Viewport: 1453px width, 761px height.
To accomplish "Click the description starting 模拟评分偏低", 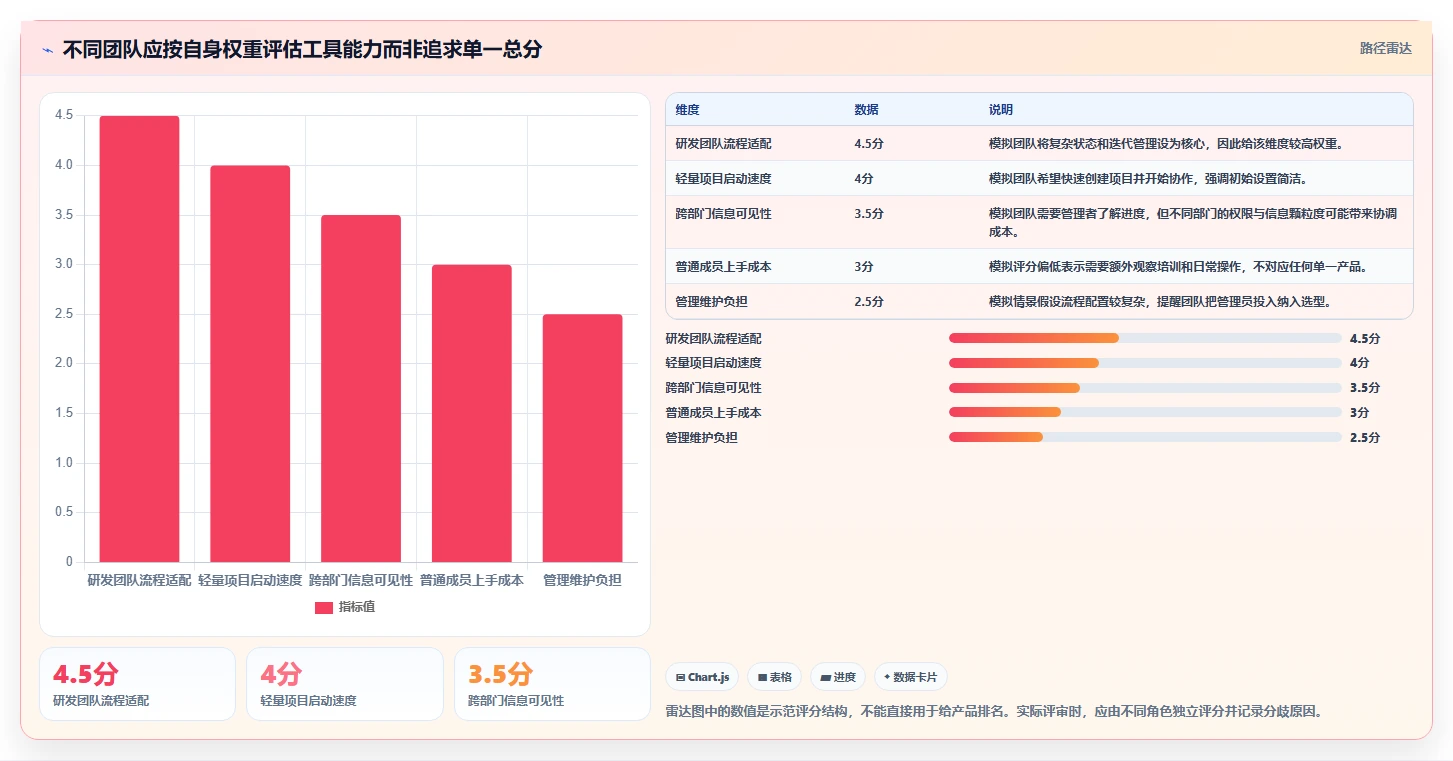I will [1178, 267].
